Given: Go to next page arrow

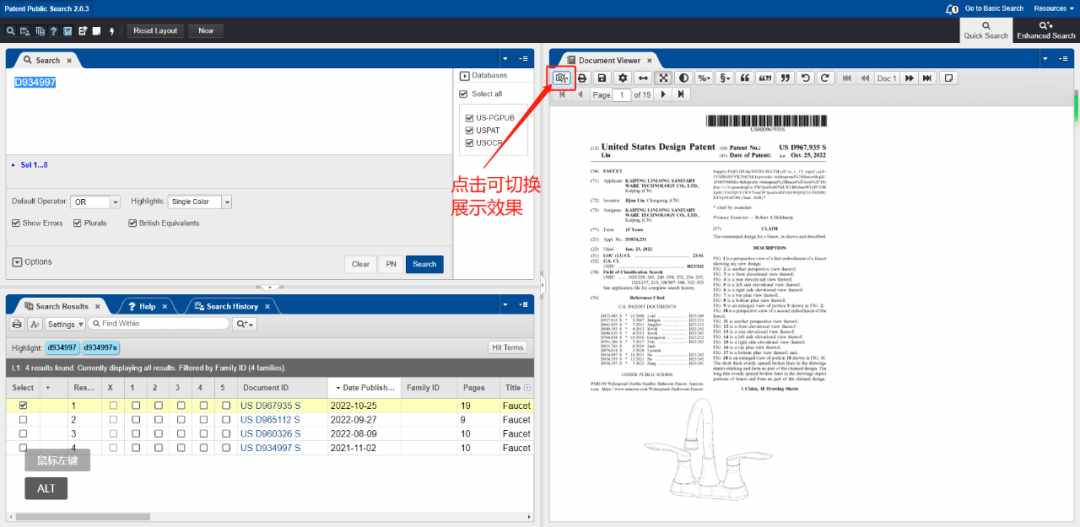Looking at the screenshot, I should pyautogui.click(x=663, y=94).
